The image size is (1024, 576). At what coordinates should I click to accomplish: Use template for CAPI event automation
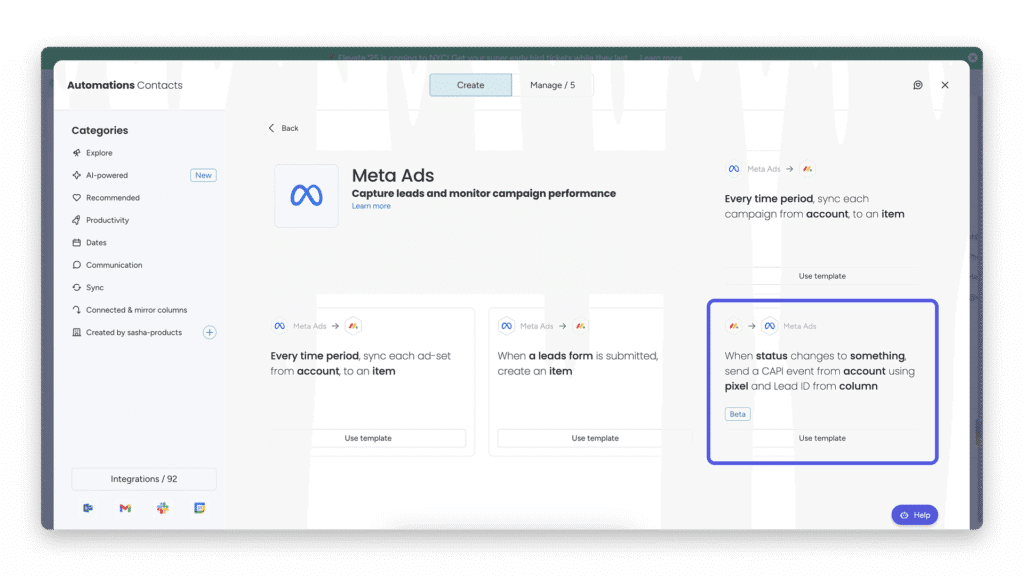point(822,438)
